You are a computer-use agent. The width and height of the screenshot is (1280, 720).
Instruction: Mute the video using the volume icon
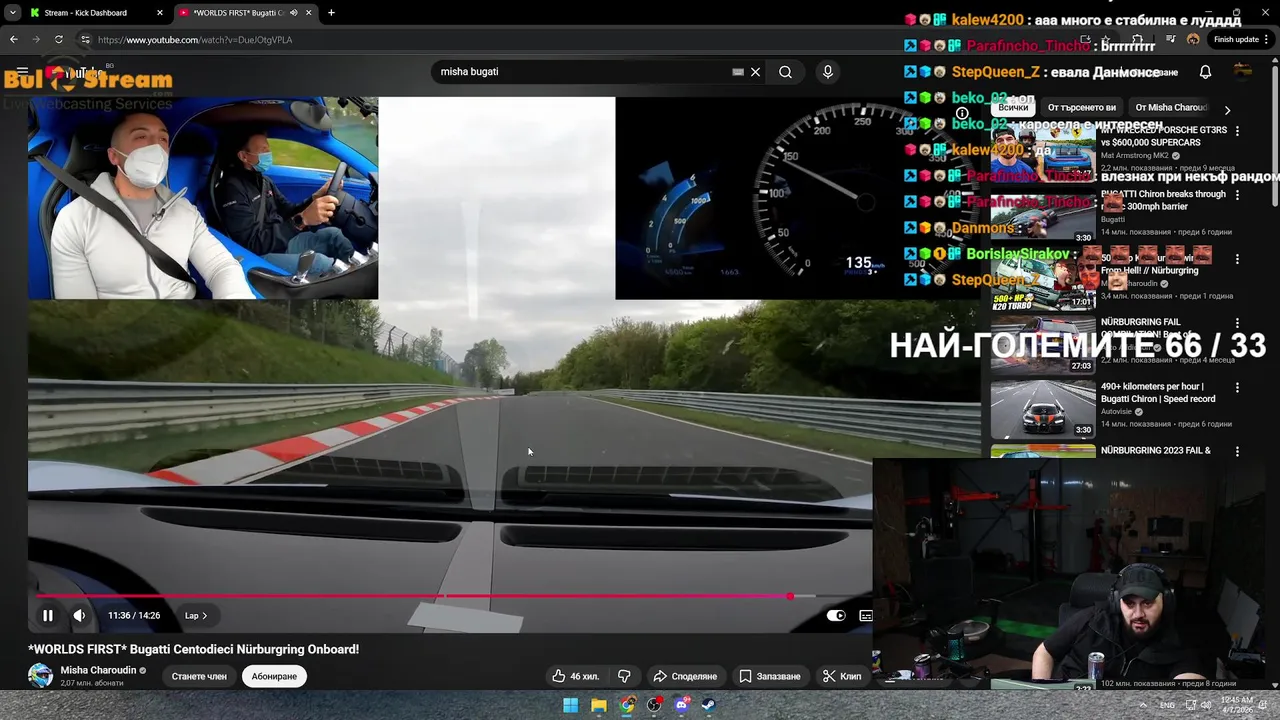pos(79,616)
